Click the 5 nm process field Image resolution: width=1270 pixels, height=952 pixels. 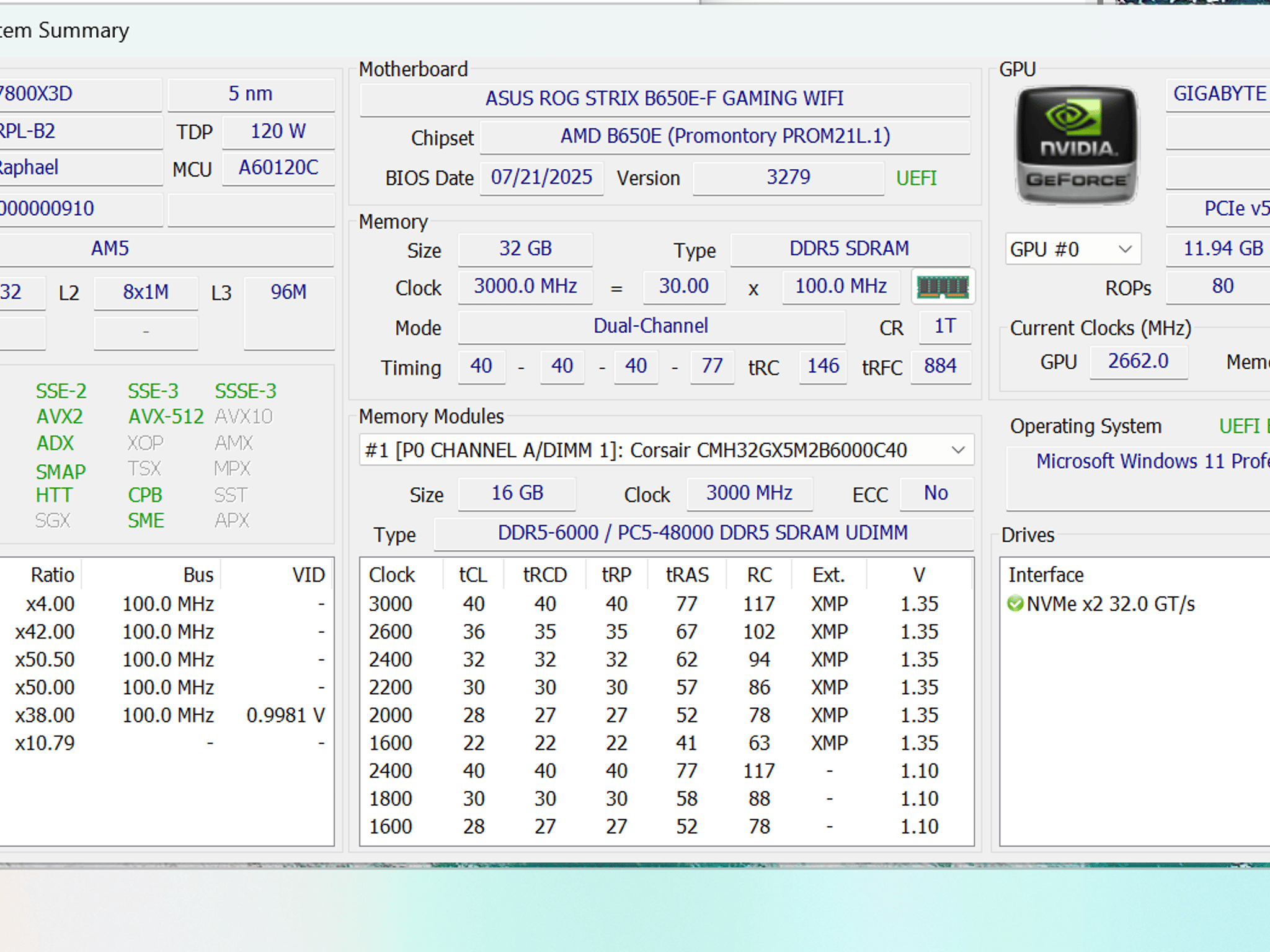[x=251, y=94]
